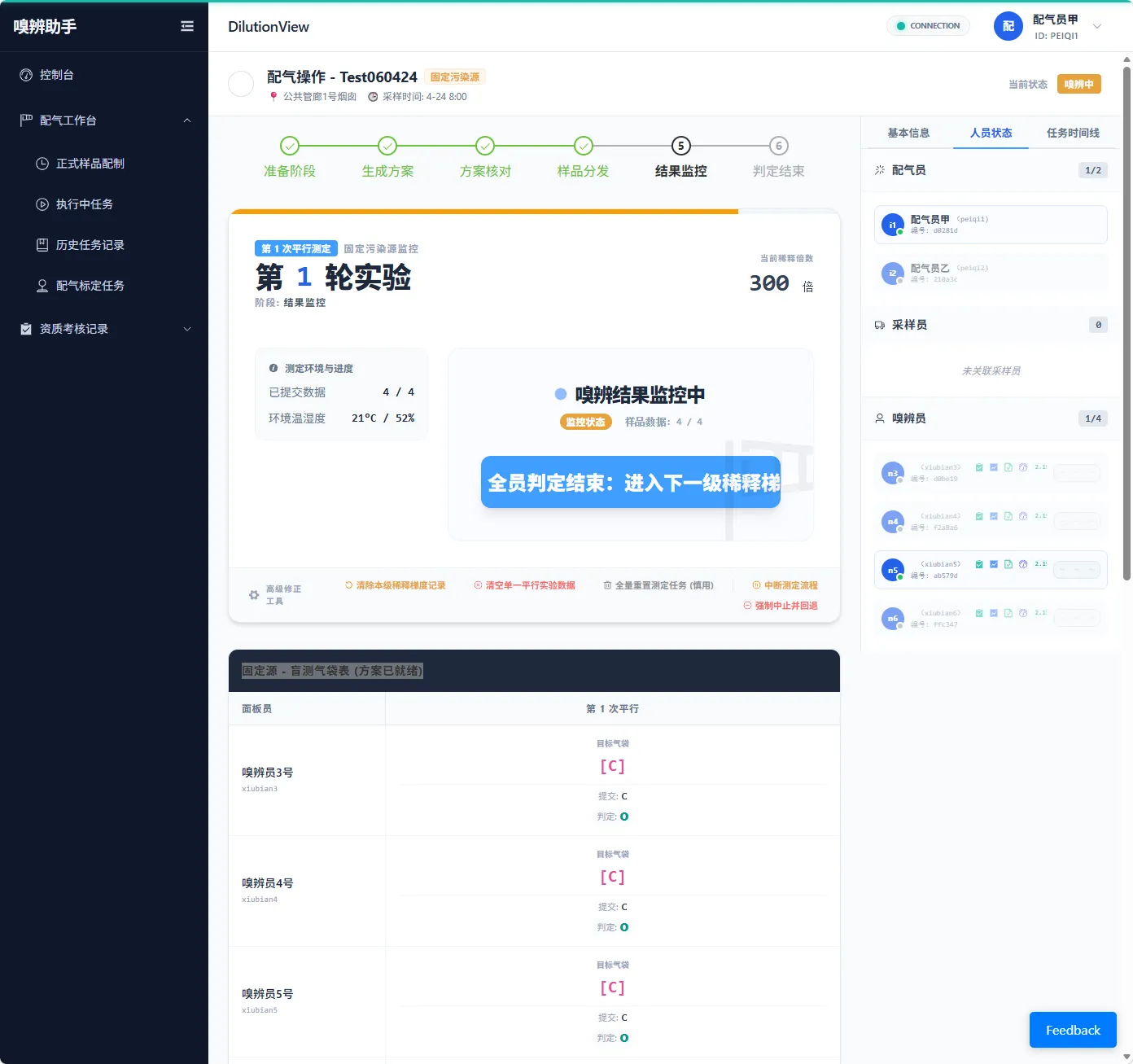Switch to the 任务时间线 tab
This screenshot has width=1133, height=1064.
click(1073, 133)
